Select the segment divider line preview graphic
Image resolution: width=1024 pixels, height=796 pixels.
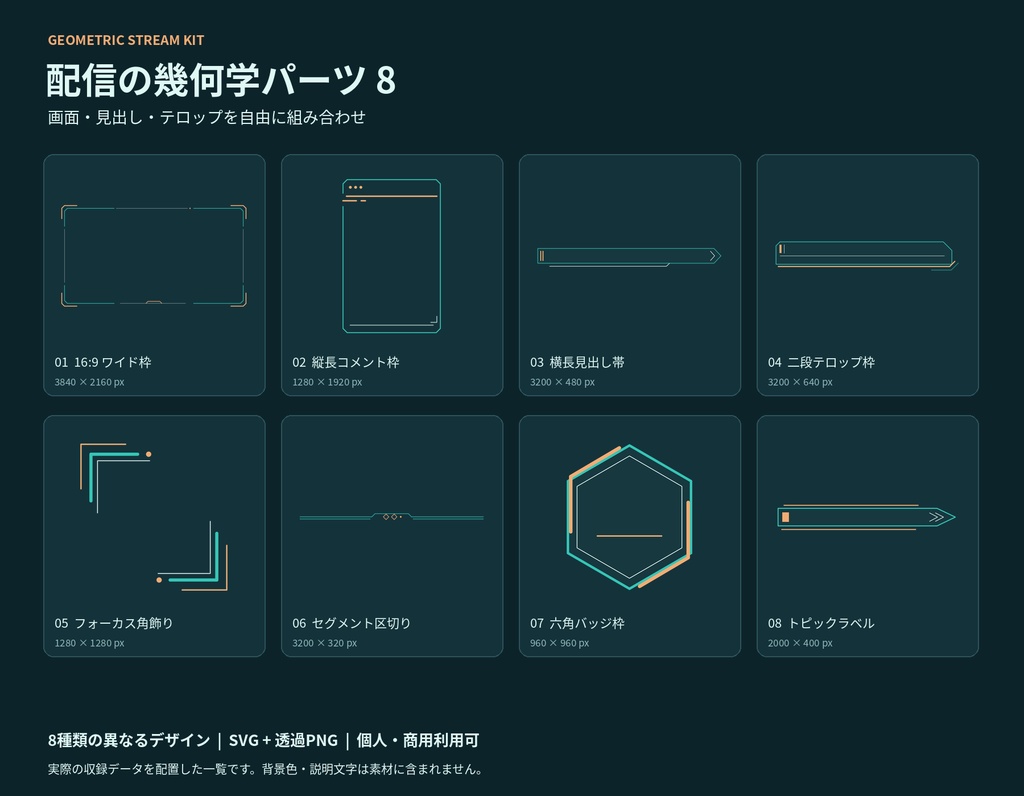tap(392, 517)
